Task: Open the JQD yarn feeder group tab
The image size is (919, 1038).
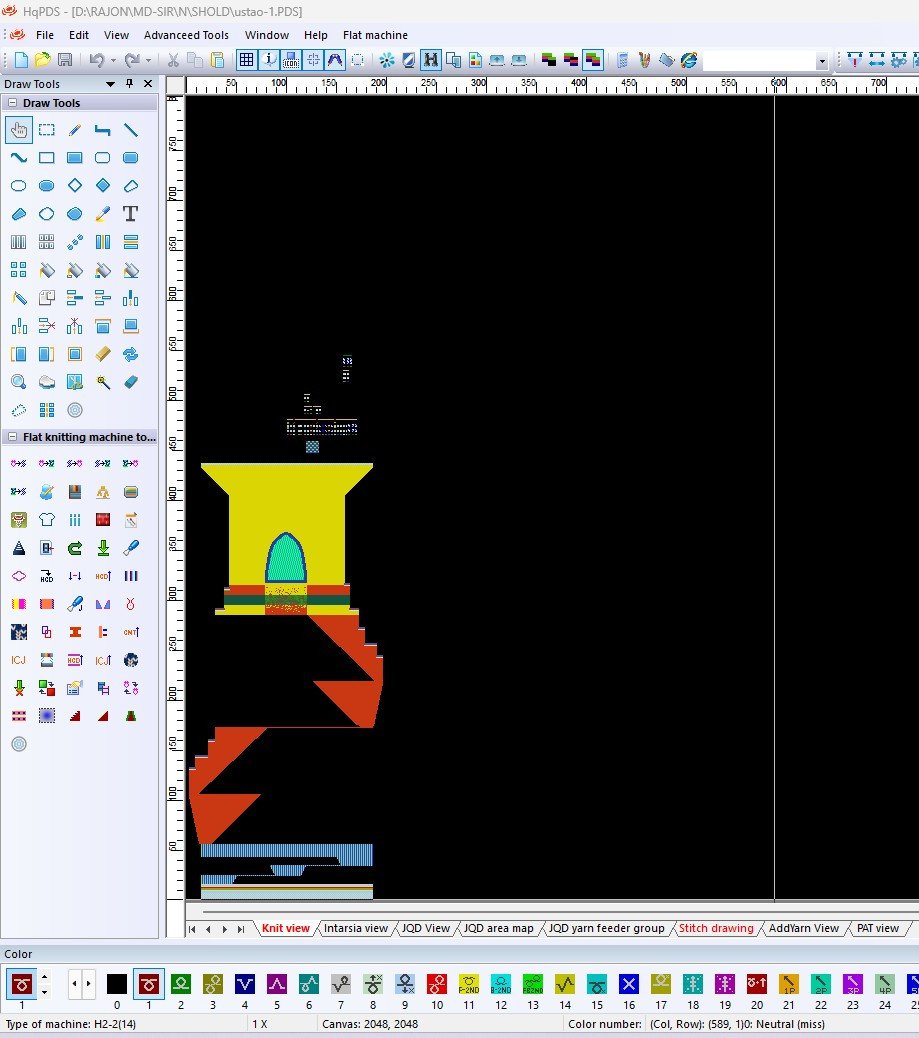Action: [606, 928]
